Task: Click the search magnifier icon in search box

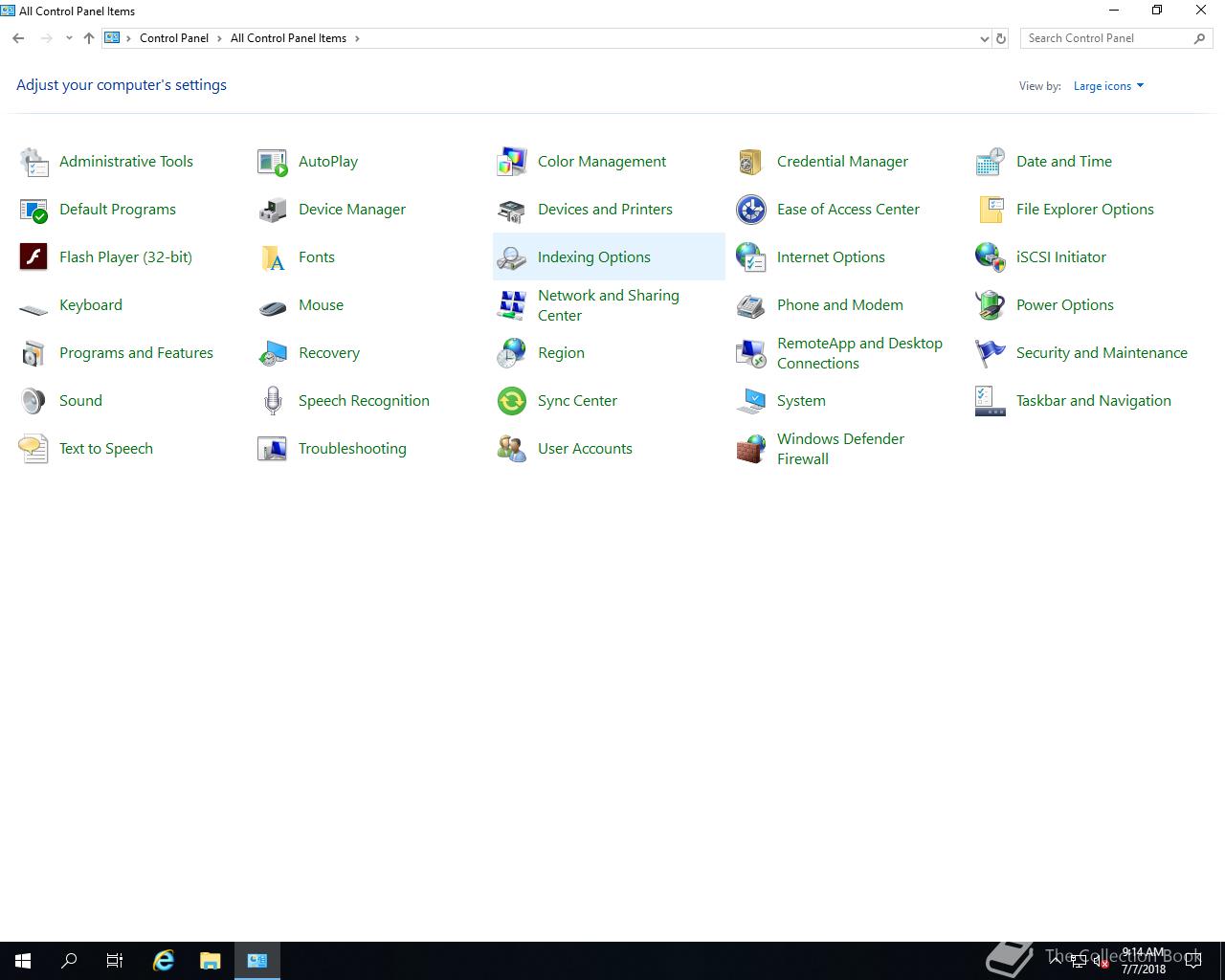Action: [x=1199, y=38]
